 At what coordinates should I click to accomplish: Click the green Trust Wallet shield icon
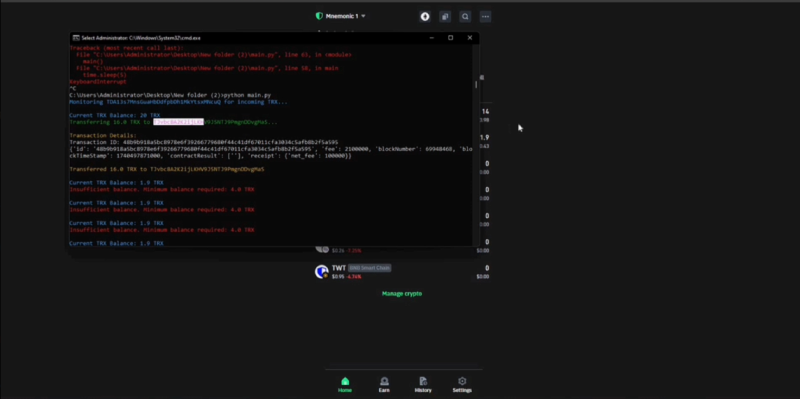click(x=319, y=16)
